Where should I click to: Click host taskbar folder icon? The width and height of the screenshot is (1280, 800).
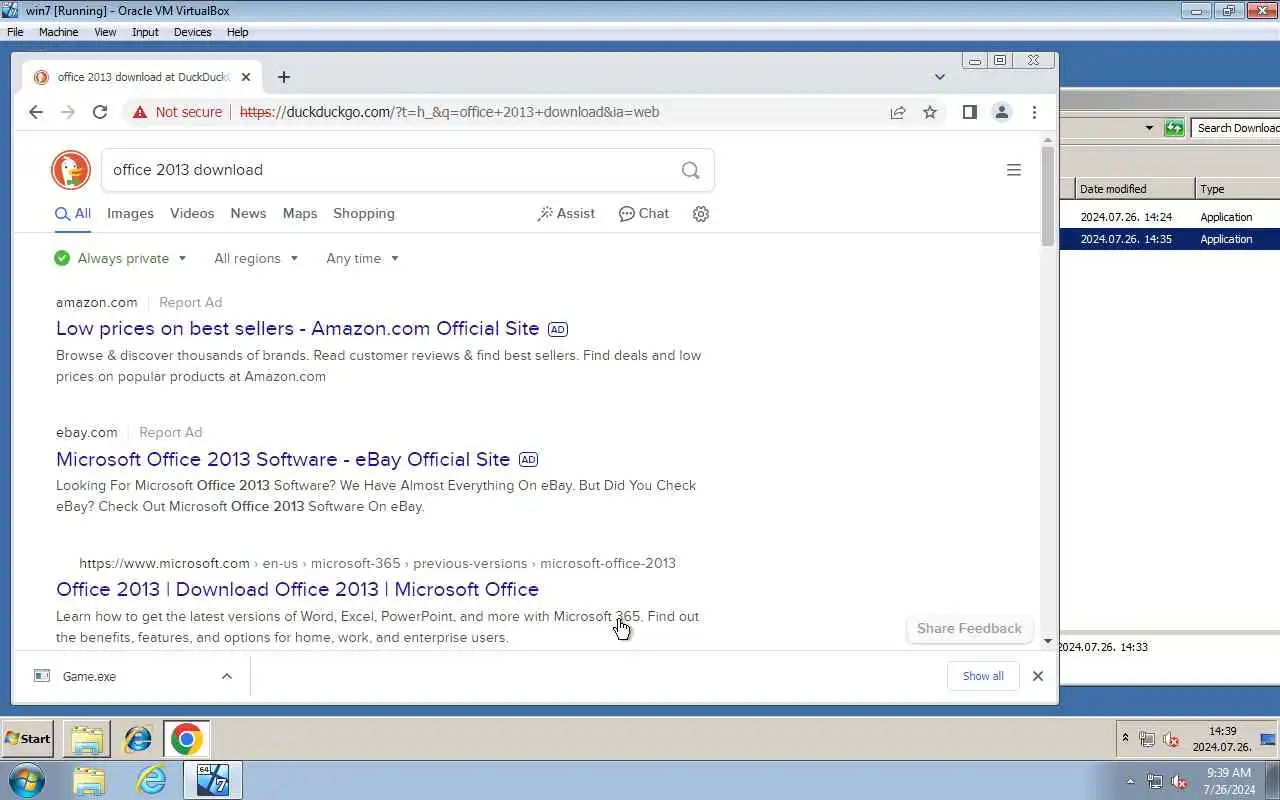click(x=89, y=780)
